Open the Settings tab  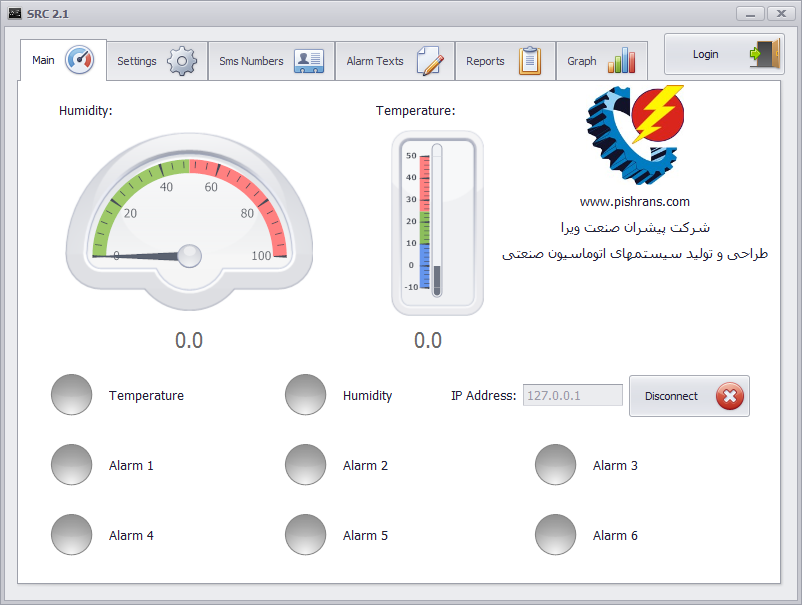pos(157,61)
